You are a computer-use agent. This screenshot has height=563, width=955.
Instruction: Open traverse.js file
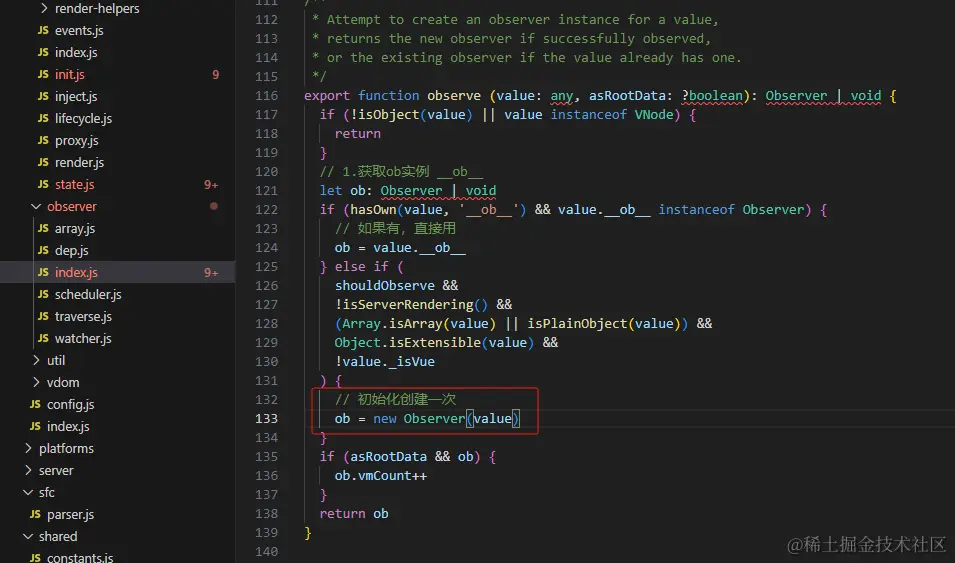point(83,316)
